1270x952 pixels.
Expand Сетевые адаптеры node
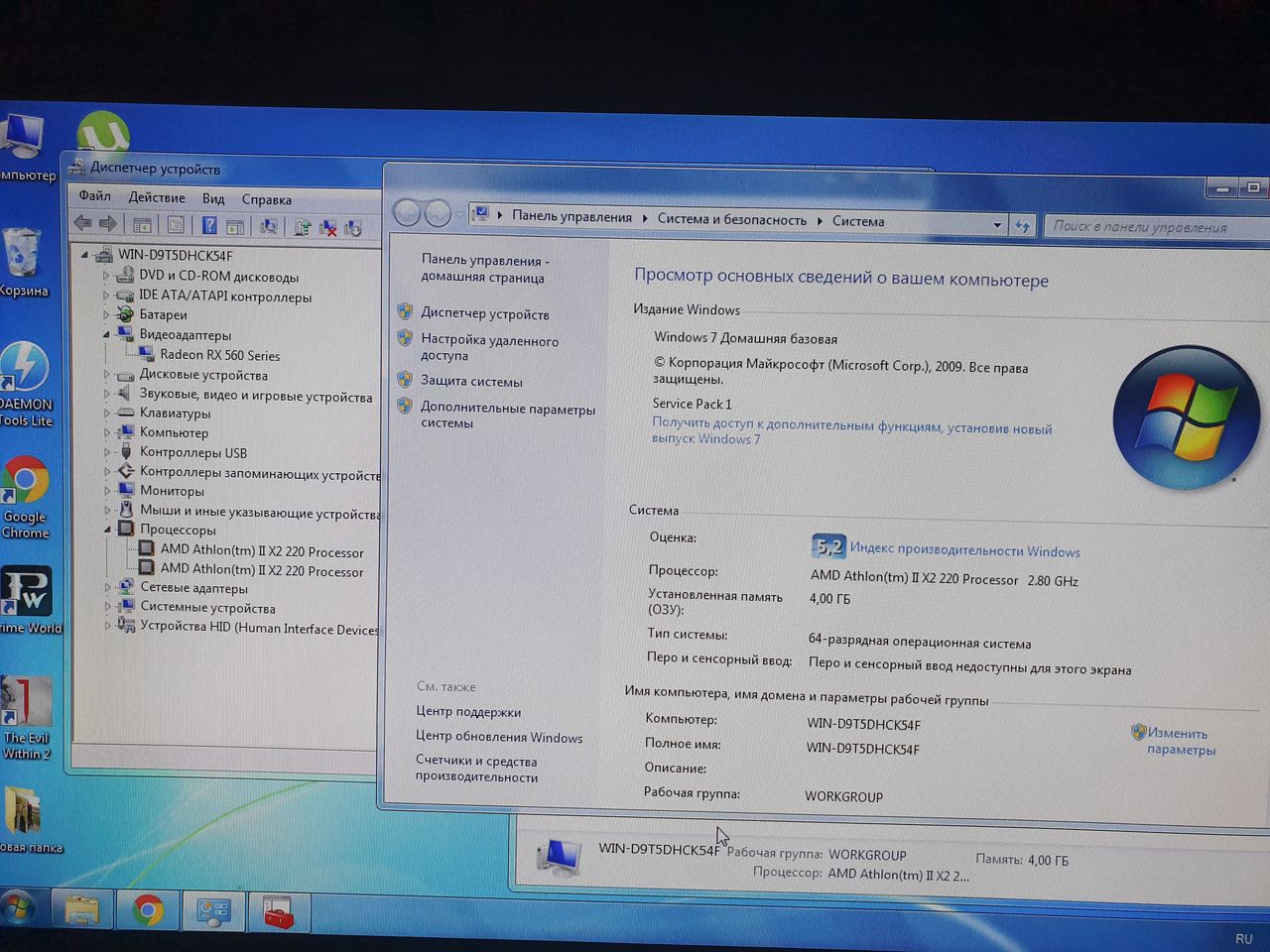click(107, 587)
